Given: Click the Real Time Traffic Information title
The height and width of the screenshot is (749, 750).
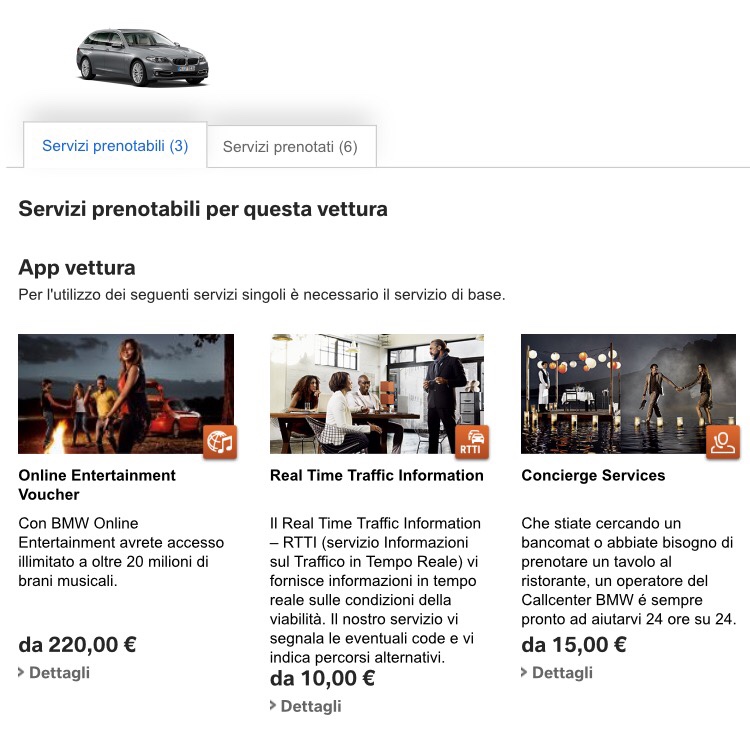Looking at the screenshot, I should (376, 475).
